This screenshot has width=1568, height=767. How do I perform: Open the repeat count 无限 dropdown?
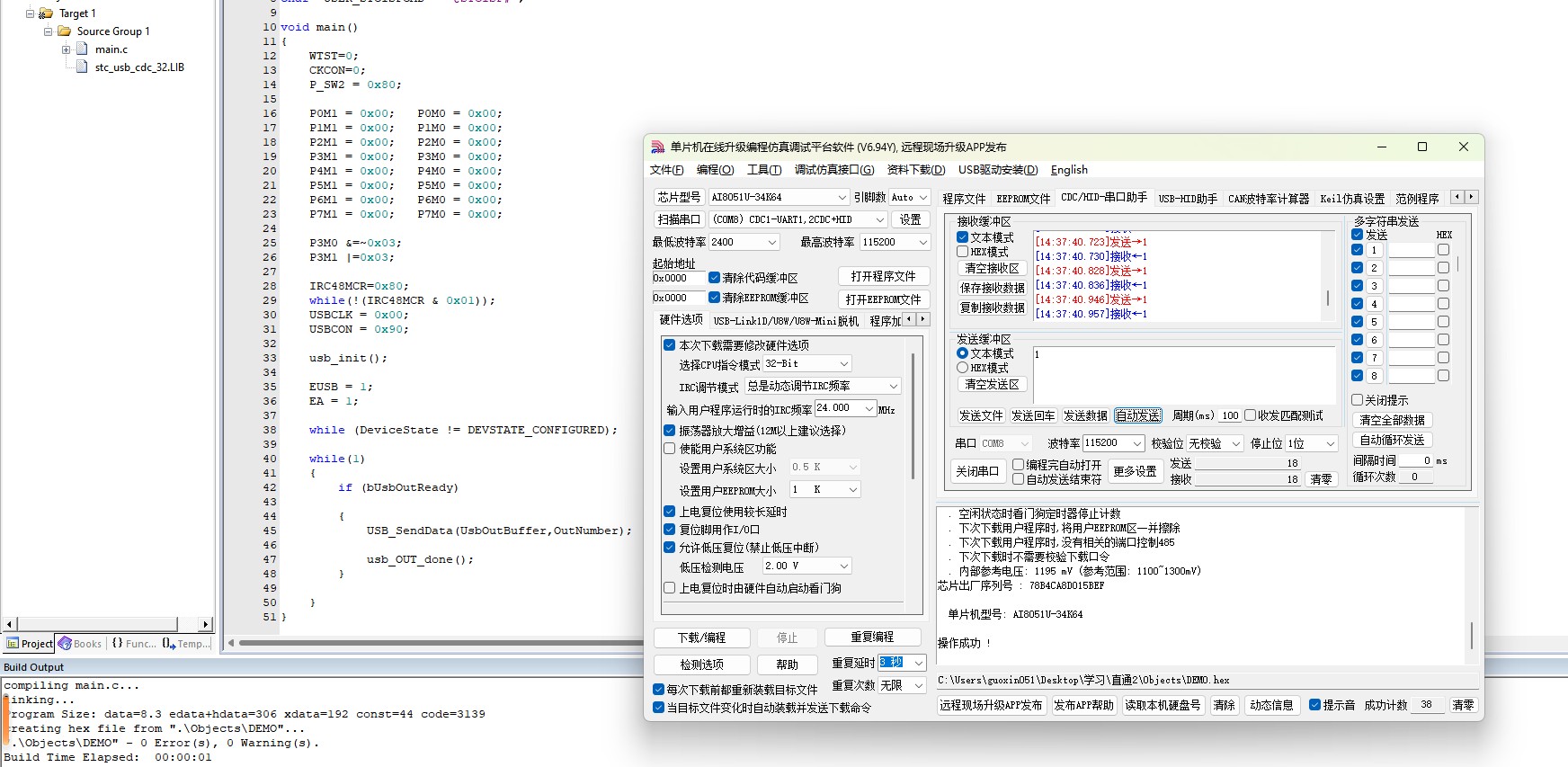click(919, 685)
